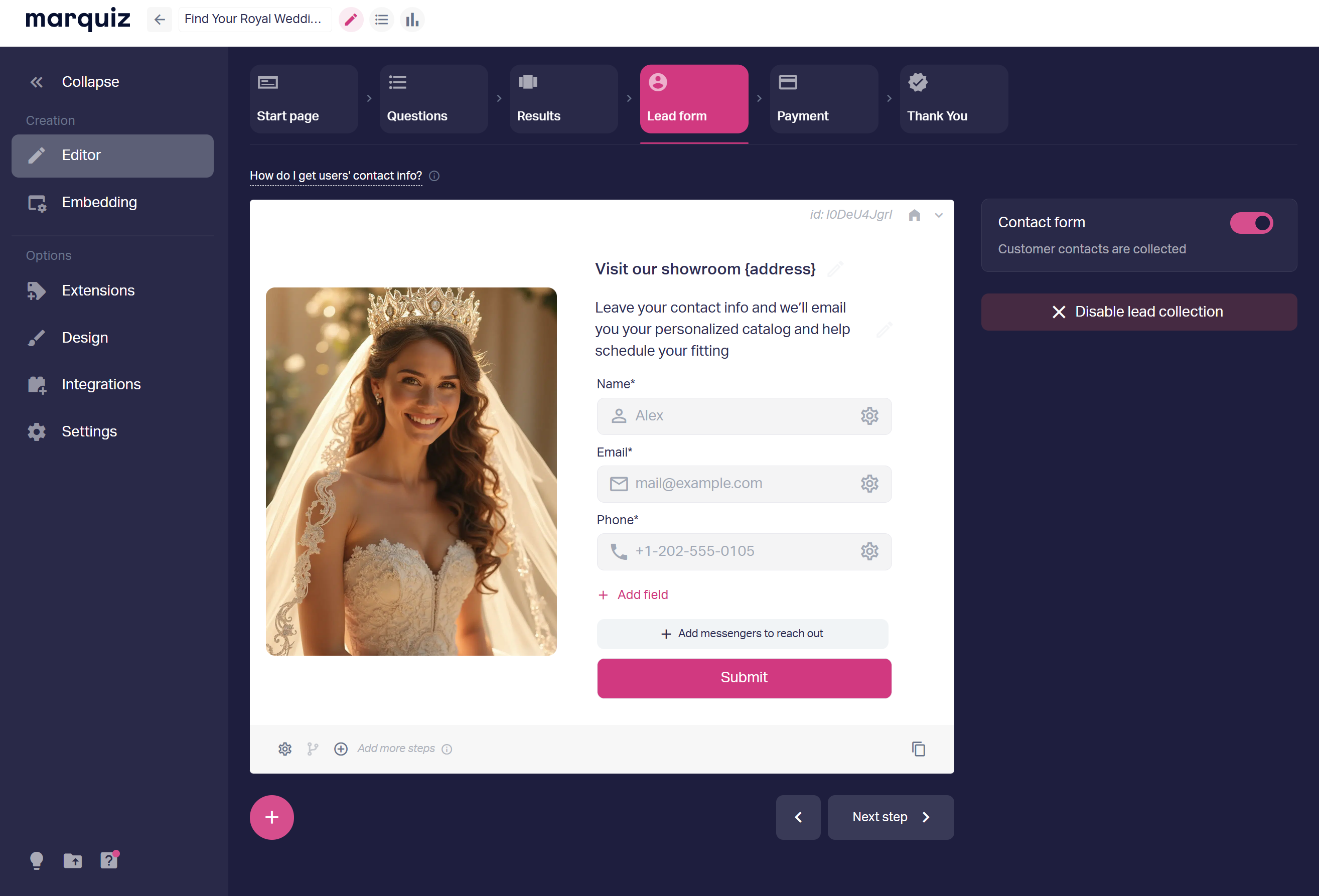Click Disable lead collection button
This screenshot has height=896, width=1319.
point(1138,312)
